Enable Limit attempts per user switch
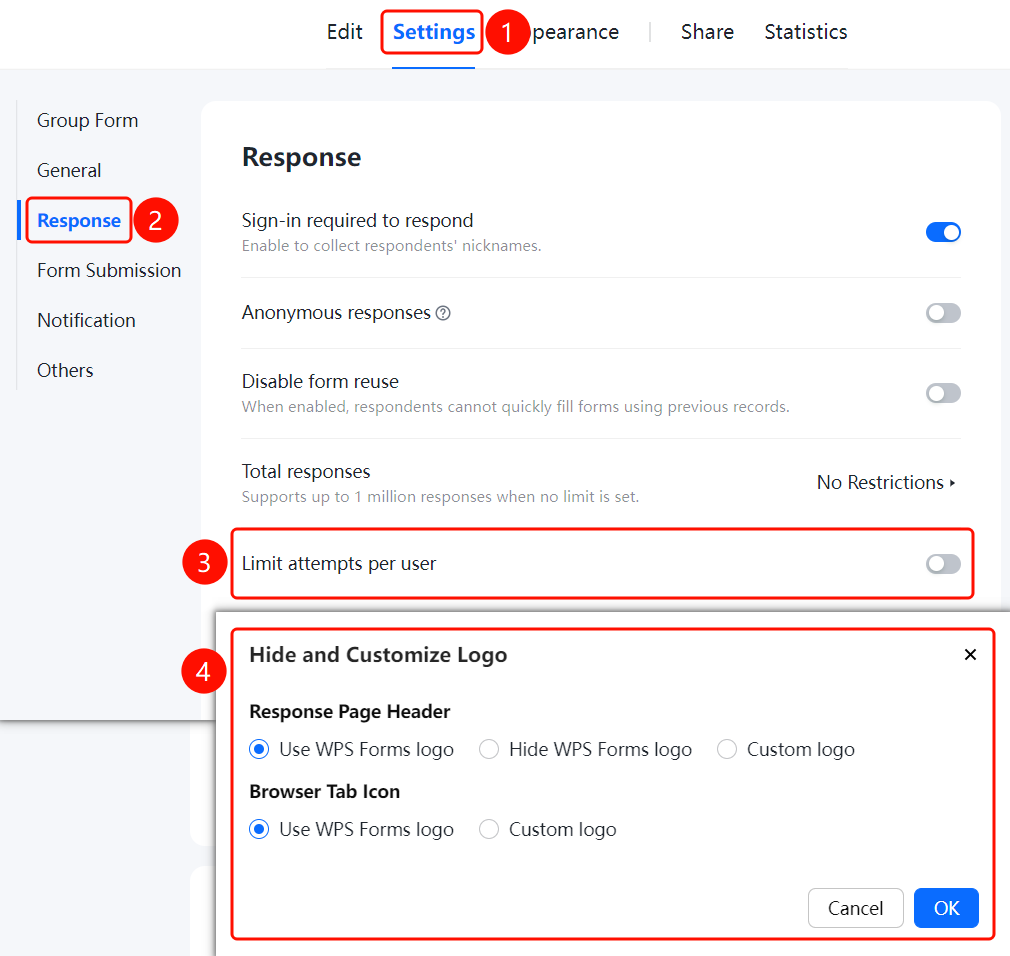 (943, 564)
